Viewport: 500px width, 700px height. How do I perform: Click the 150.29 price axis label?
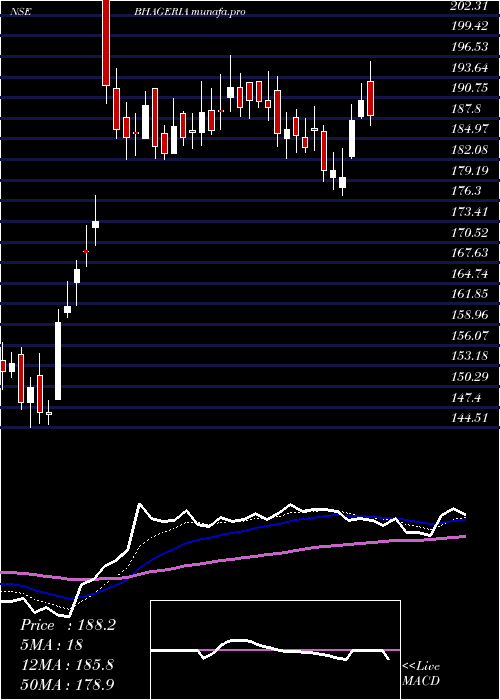(471, 377)
